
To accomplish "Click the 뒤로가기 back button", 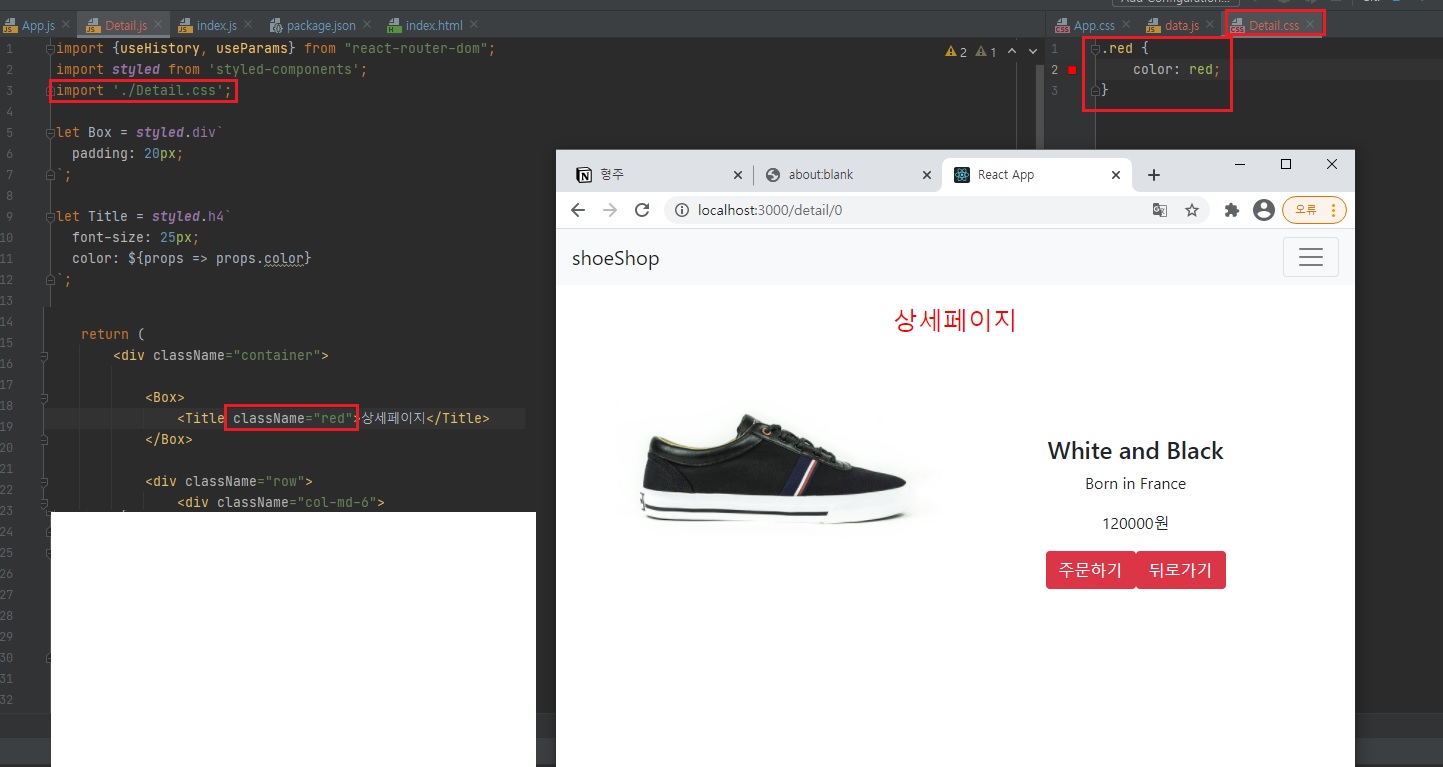I will [x=1180, y=570].
